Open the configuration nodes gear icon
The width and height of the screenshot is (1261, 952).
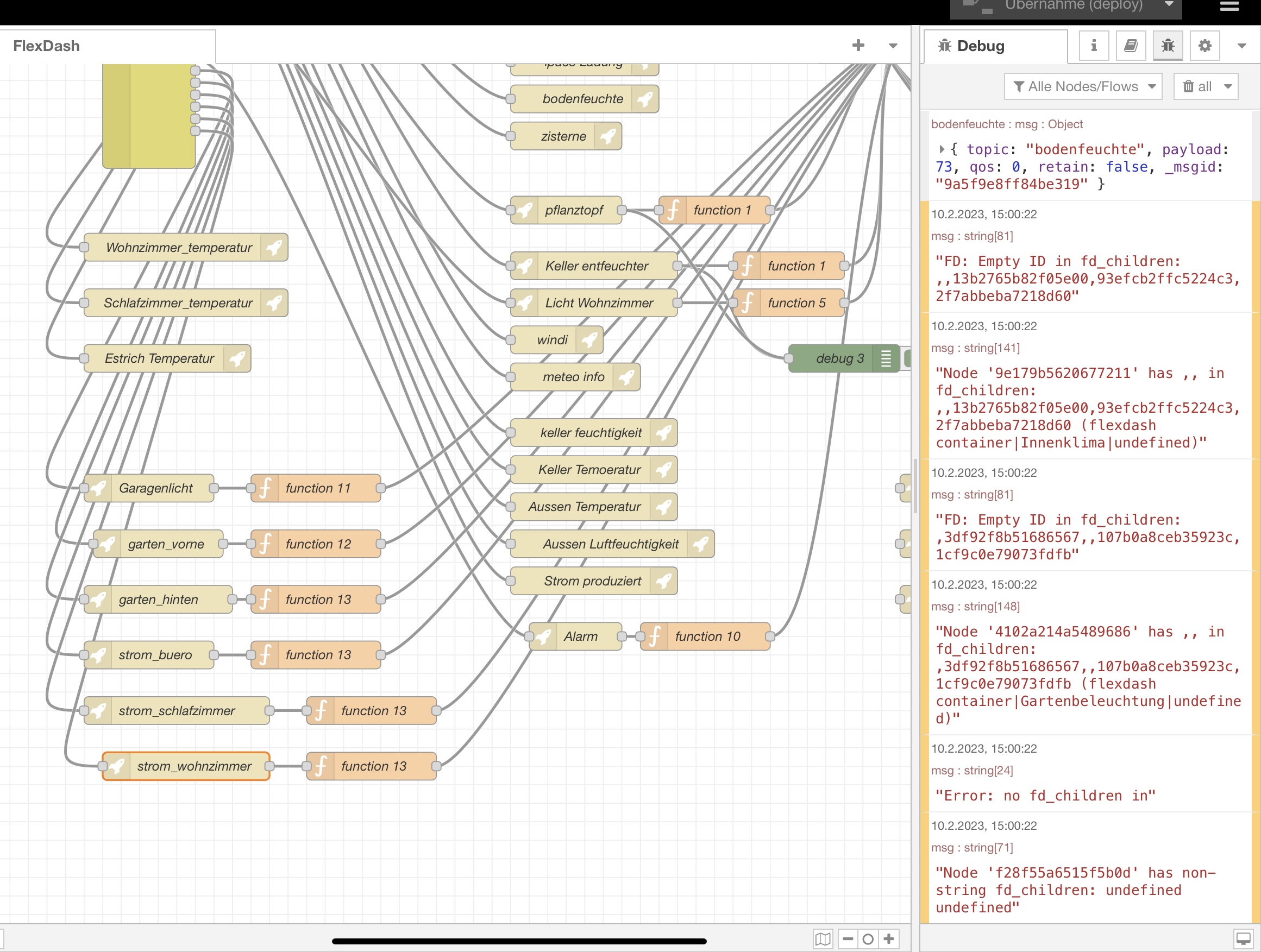point(1204,46)
